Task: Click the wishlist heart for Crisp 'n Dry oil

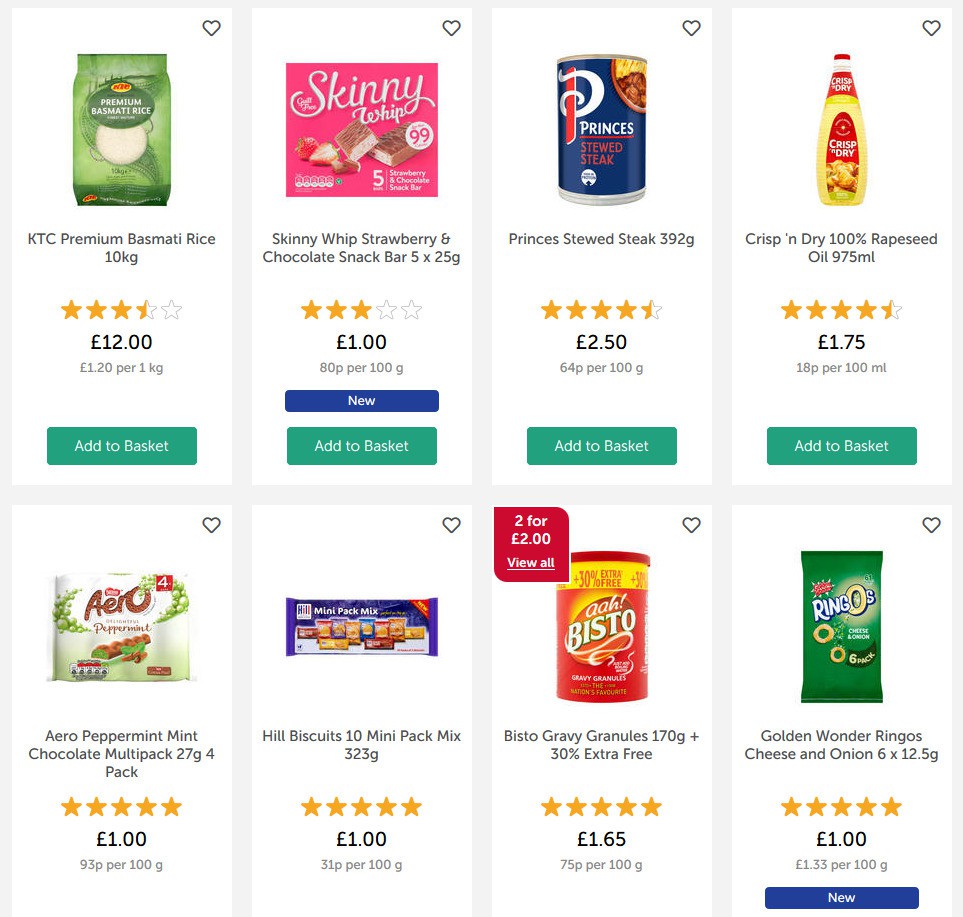Action: coord(931,28)
